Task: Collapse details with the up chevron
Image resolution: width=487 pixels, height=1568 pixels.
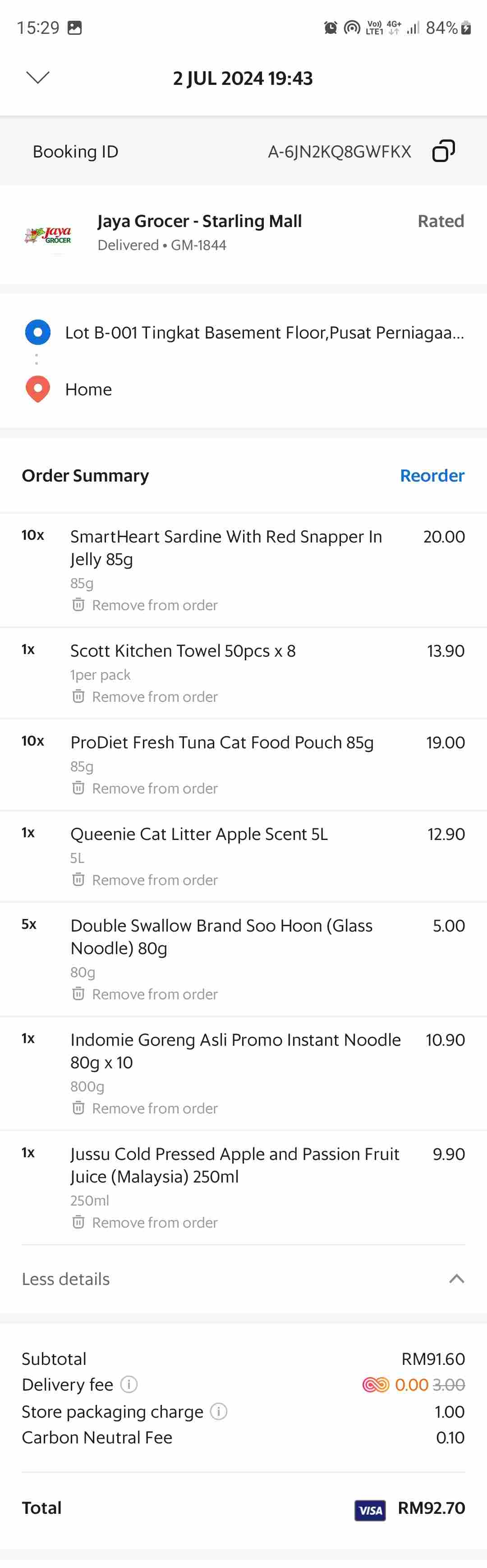Action: pyautogui.click(x=457, y=1278)
